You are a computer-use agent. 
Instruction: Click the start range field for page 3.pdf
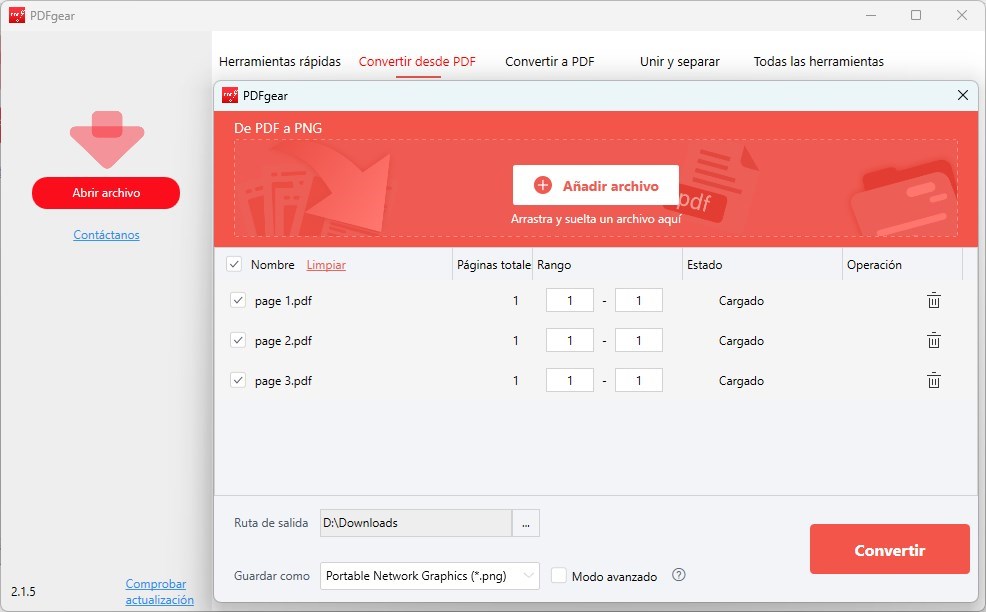570,381
